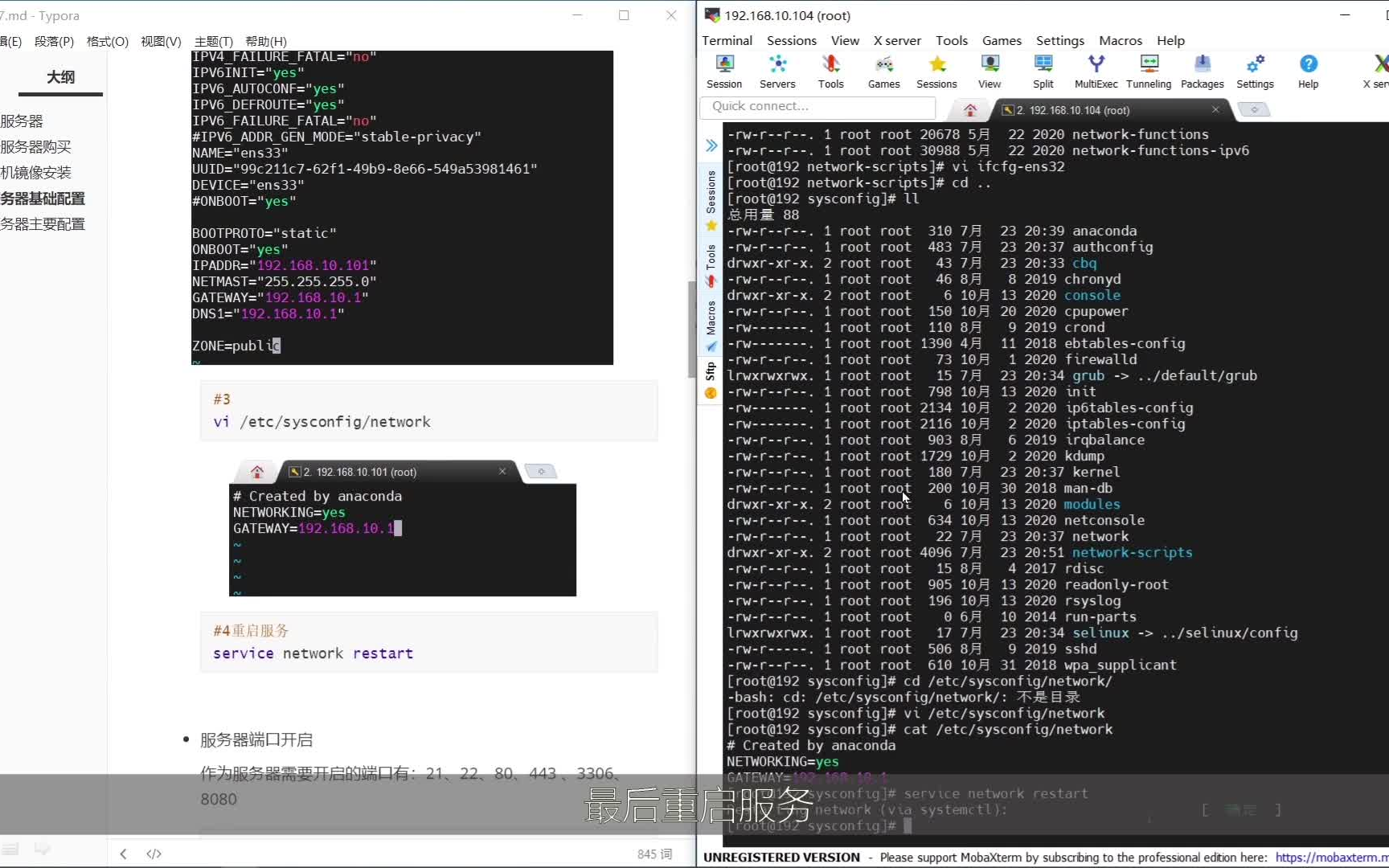Screen dimensions: 1389x868
Task: Open a new Session in MobaXterm
Action: click(723, 72)
